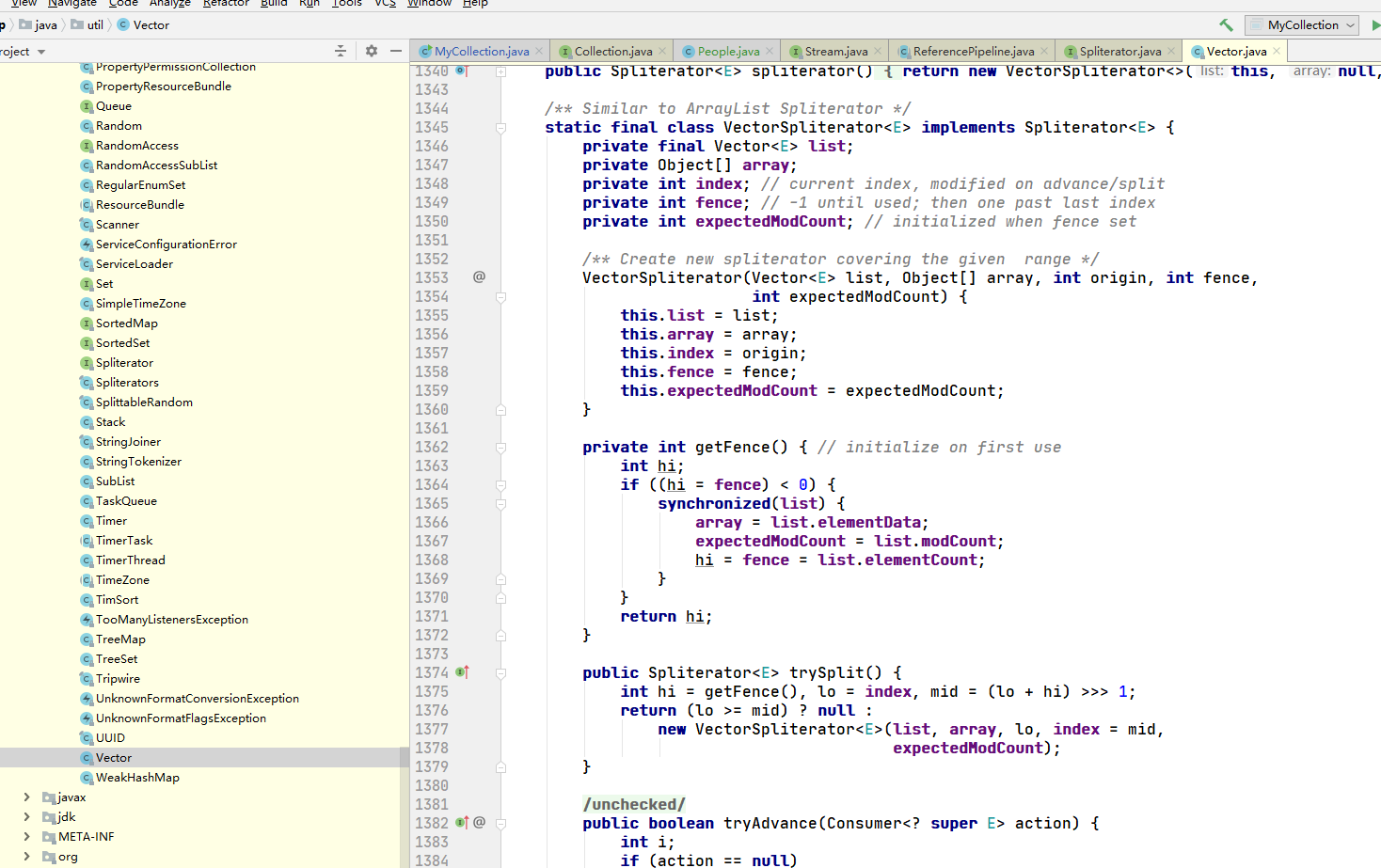Viewport: 1381px width, 868px height.
Task: Select TooManyListenersException in project tree
Action: pos(172,620)
